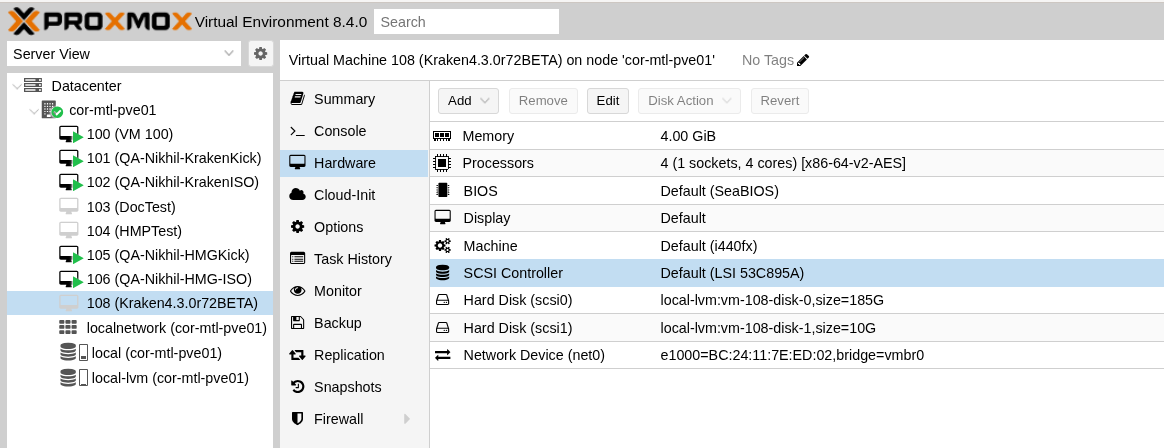
Task: Select the Hard Disk (scsi1) row
Action: point(797,328)
